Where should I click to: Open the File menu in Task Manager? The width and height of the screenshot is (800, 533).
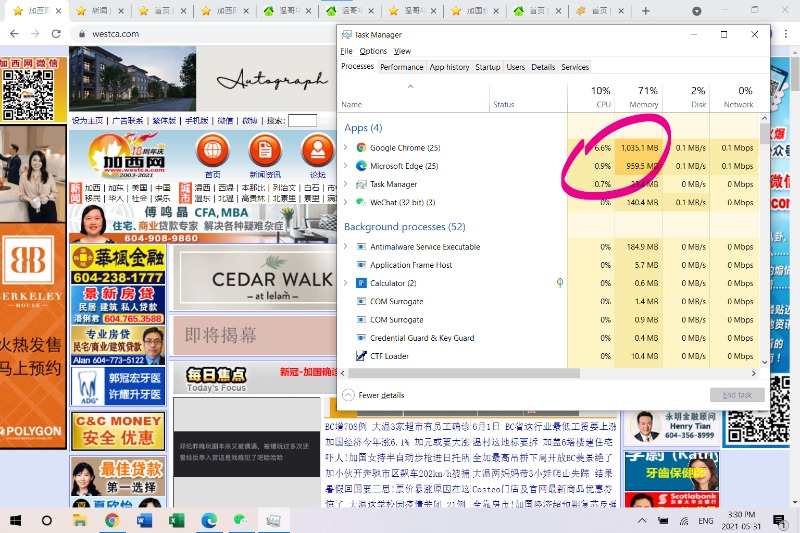click(346, 51)
